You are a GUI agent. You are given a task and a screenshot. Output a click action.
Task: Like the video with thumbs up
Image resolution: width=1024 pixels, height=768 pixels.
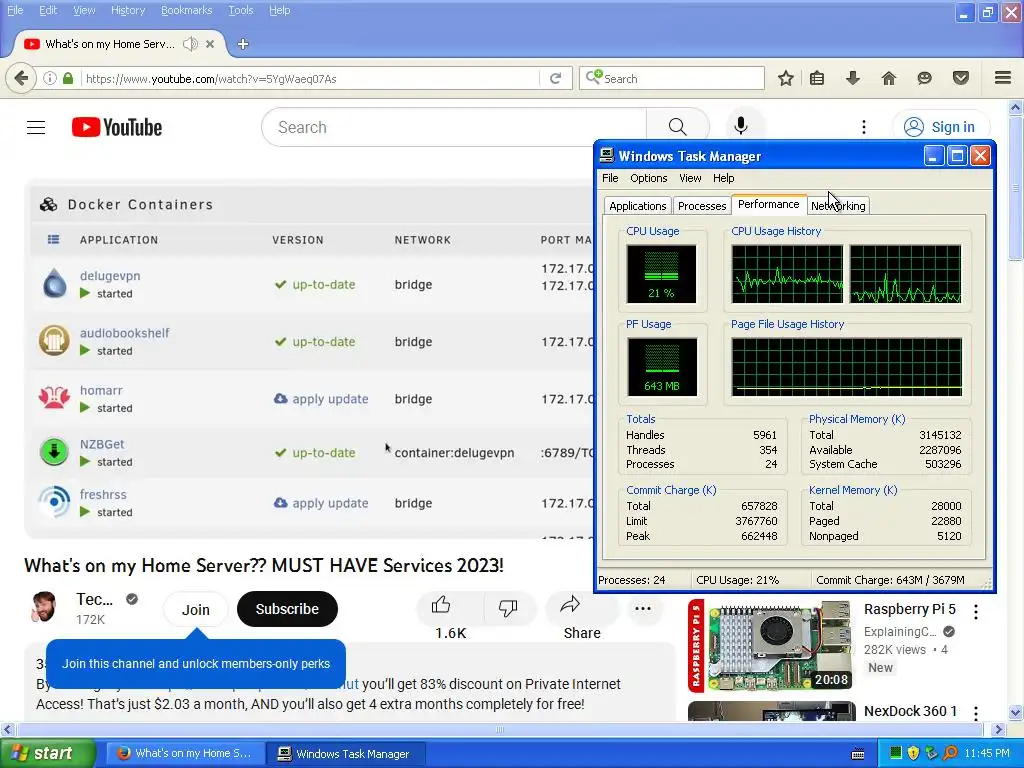441,605
